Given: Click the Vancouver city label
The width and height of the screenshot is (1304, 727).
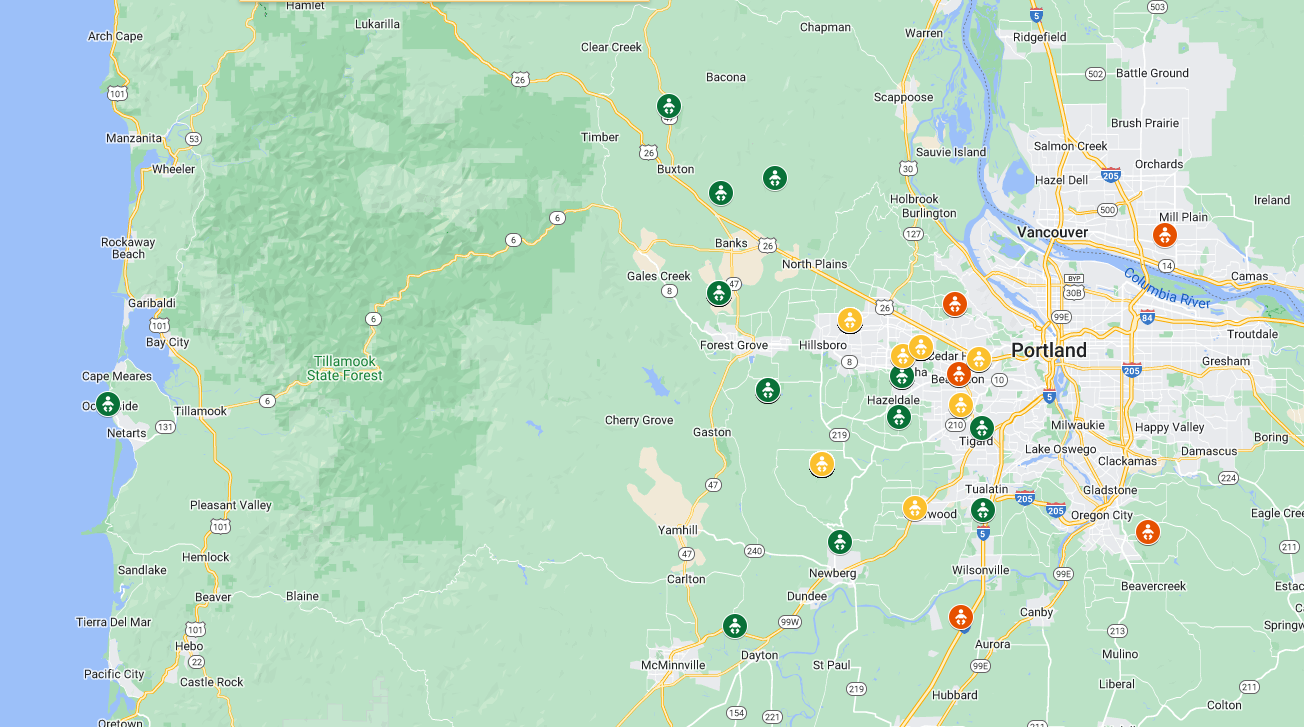Looking at the screenshot, I should pos(1052,232).
